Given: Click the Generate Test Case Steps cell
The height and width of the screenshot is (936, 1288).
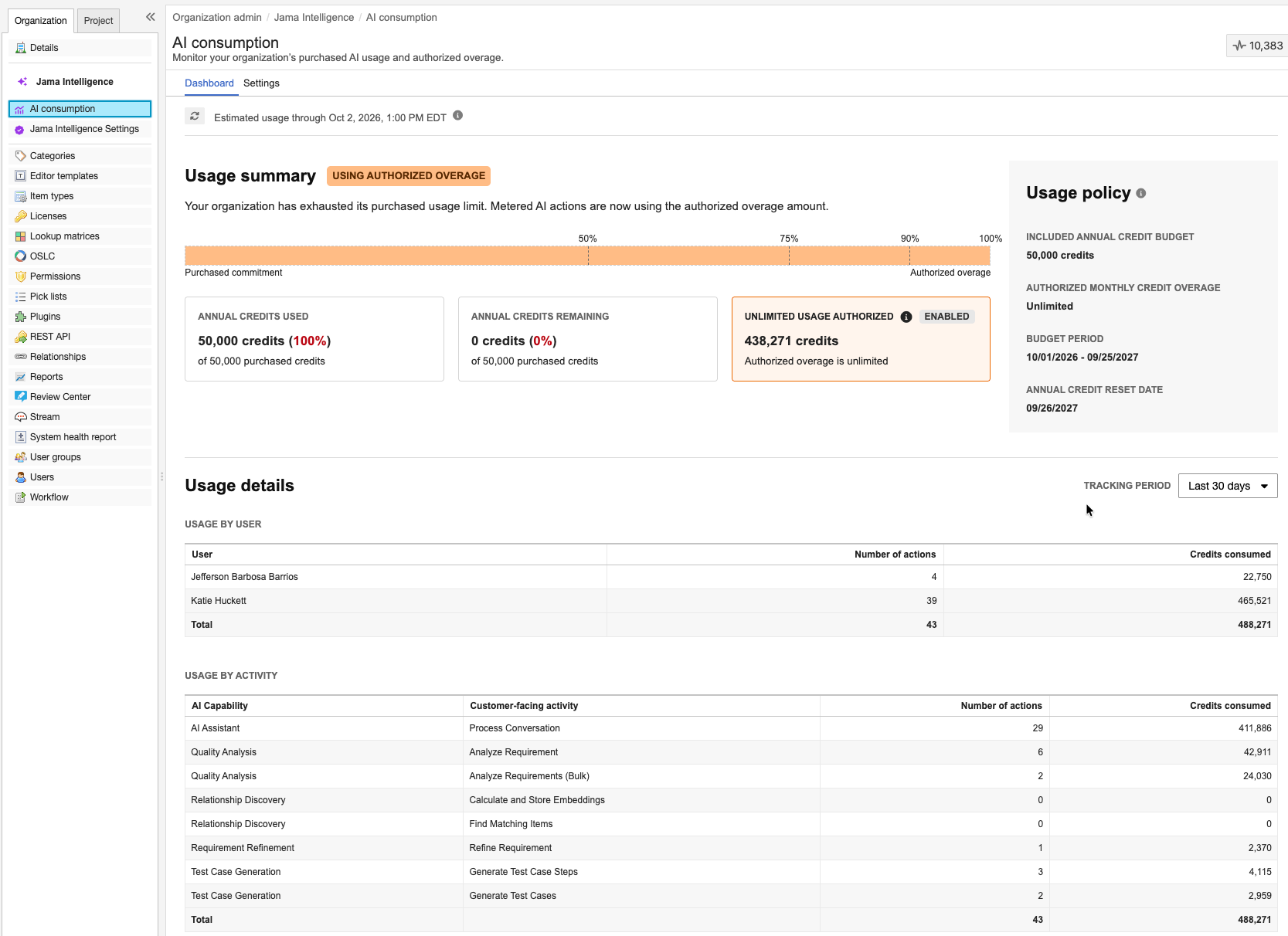Looking at the screenshot, I should [x=641, y=872].
